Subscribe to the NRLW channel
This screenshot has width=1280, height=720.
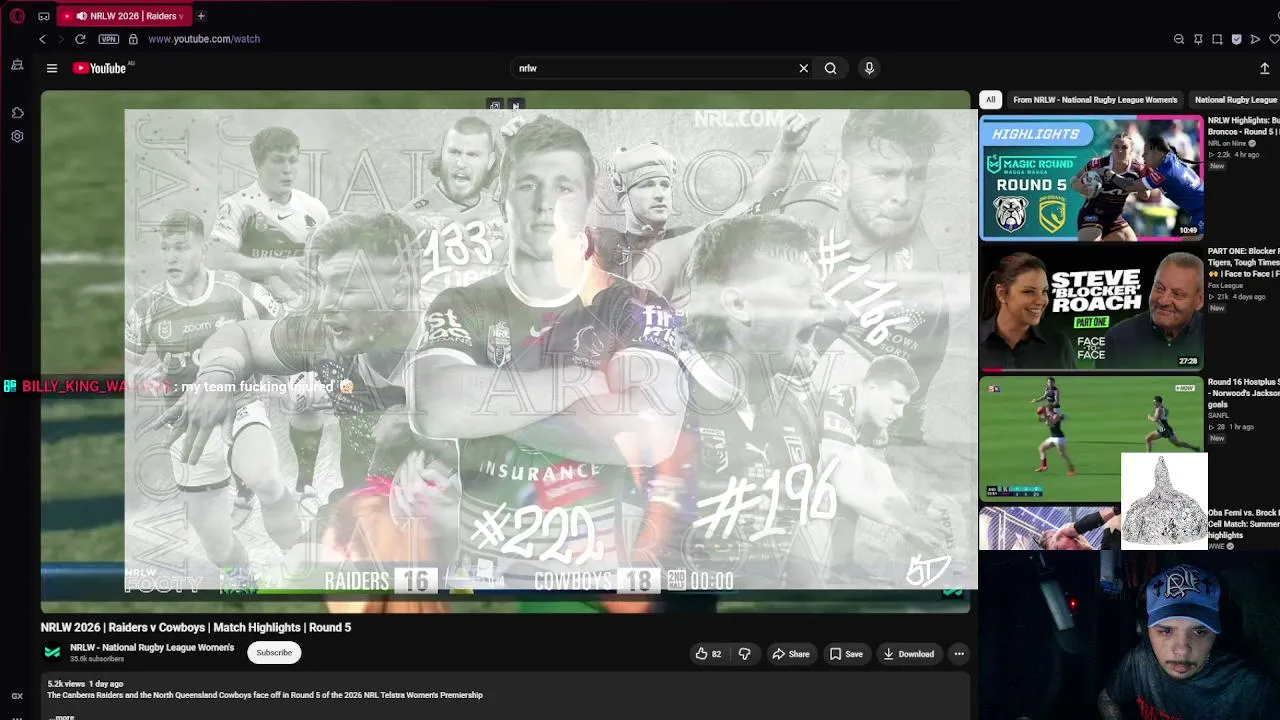coord(274,653)
